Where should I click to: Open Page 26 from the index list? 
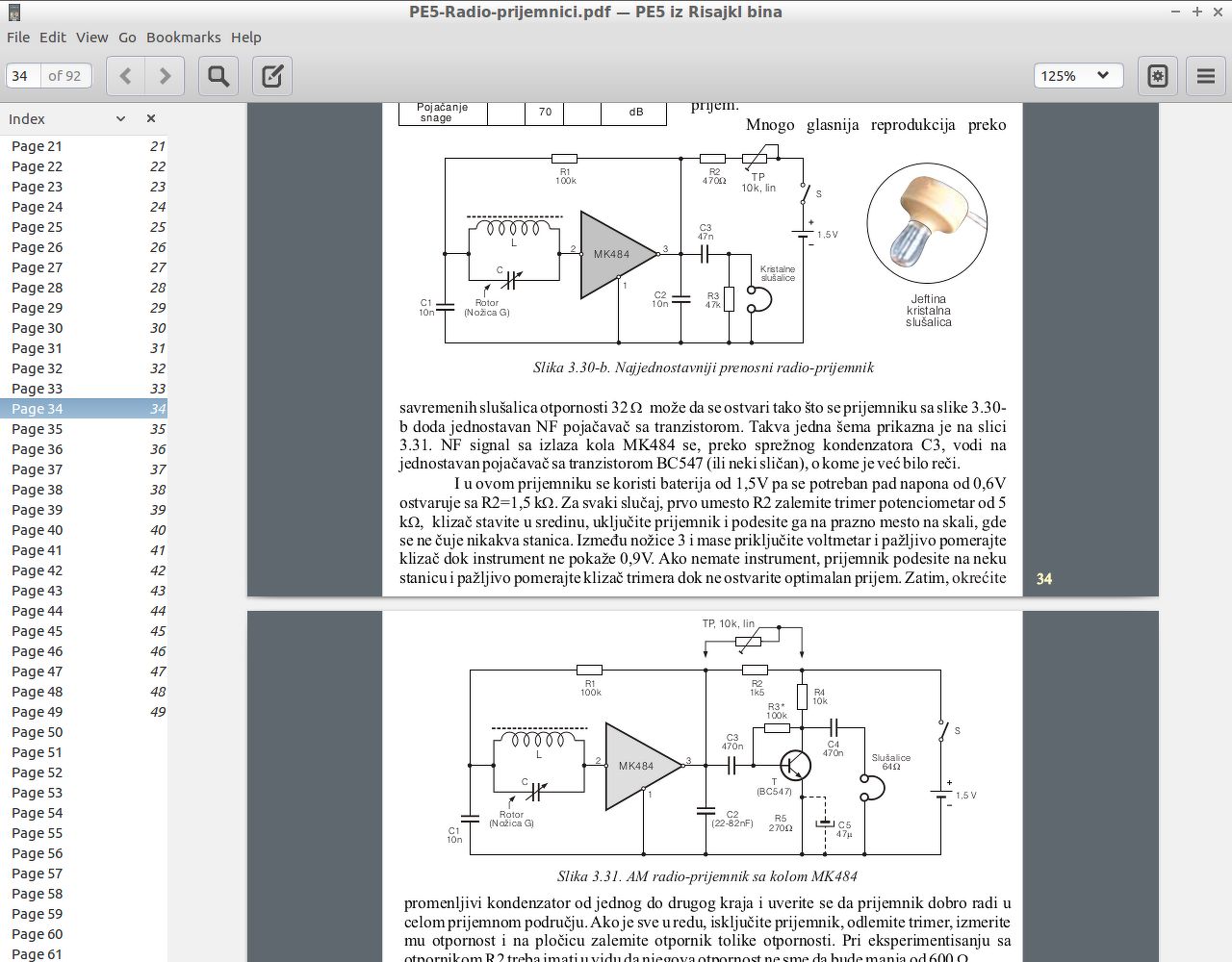pyautogui.click(x=84, y=247)
